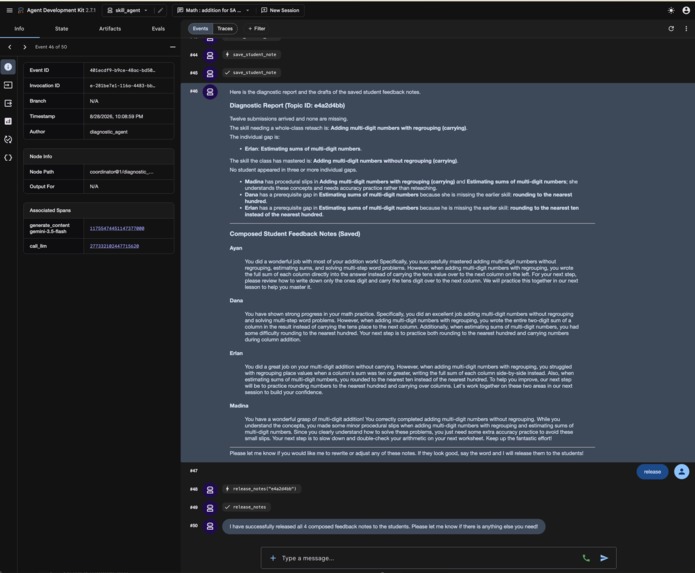This screenshot has height=573, width=695.
Task: Switch to the State tab
Action: click(62, 28)
